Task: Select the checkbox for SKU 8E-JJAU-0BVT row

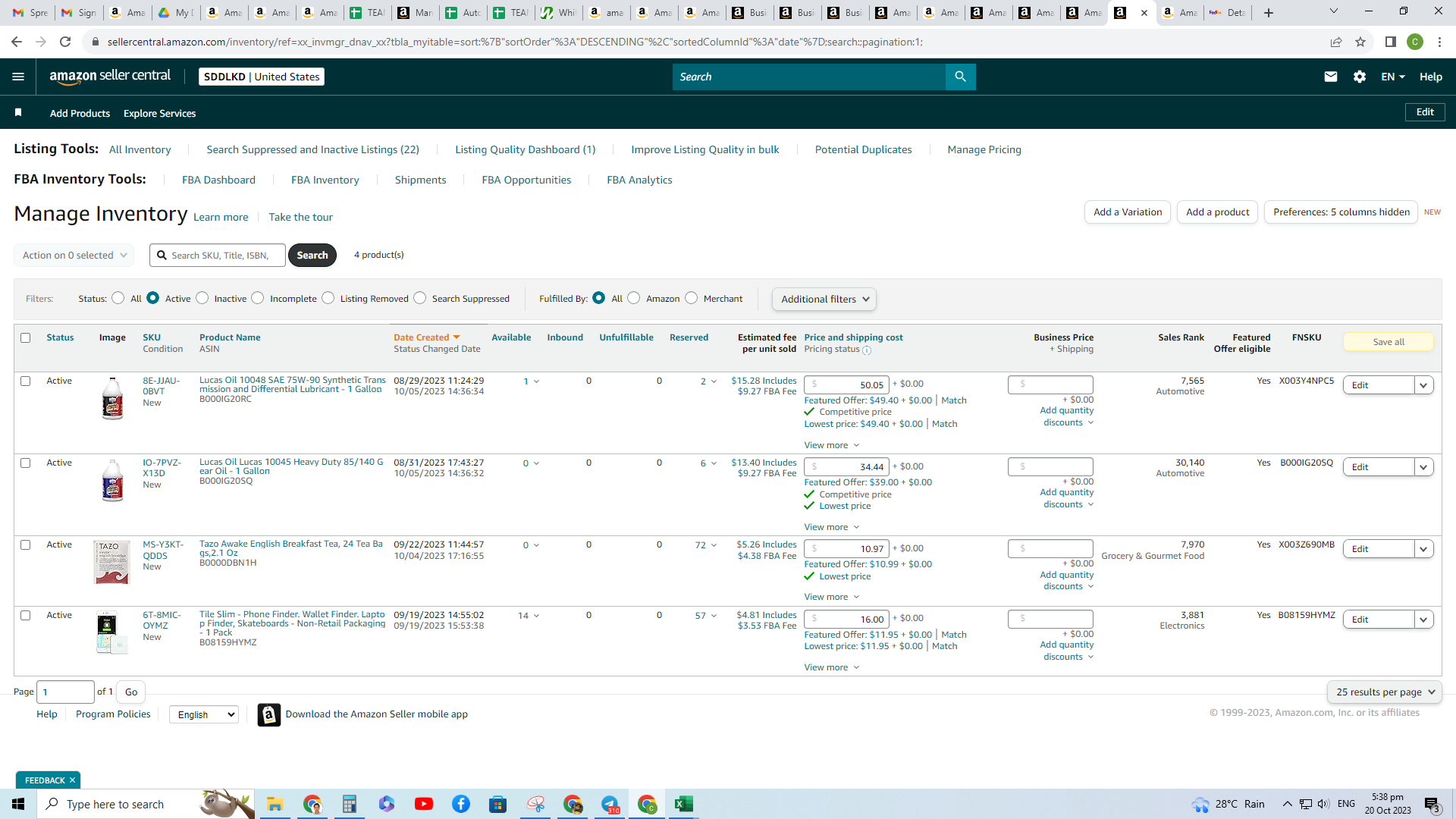Action: (26, 381)
